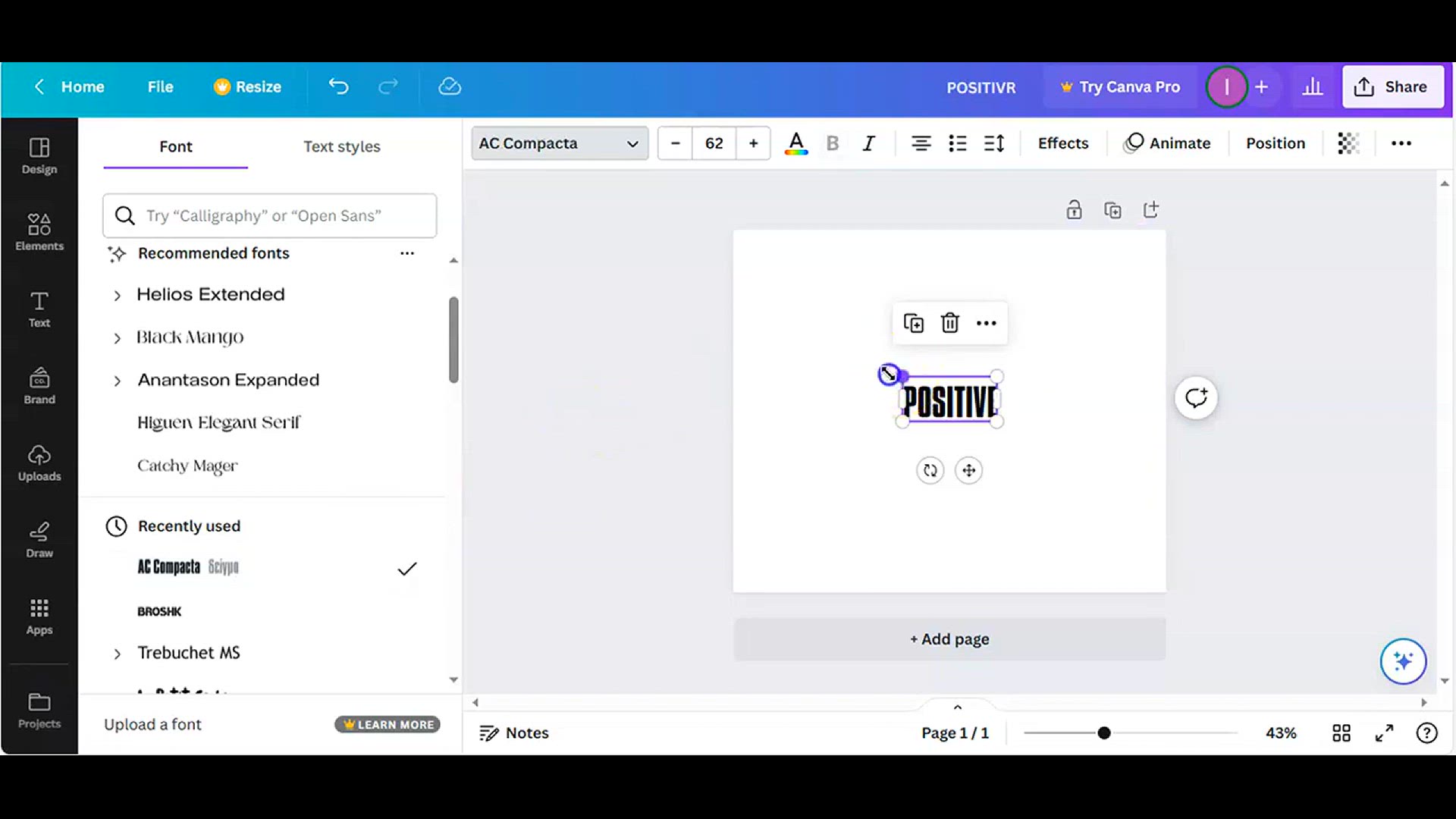This screenshot has height=819, width=1456.
Task: Decrease font size with minus button
Action: point(675,143)
